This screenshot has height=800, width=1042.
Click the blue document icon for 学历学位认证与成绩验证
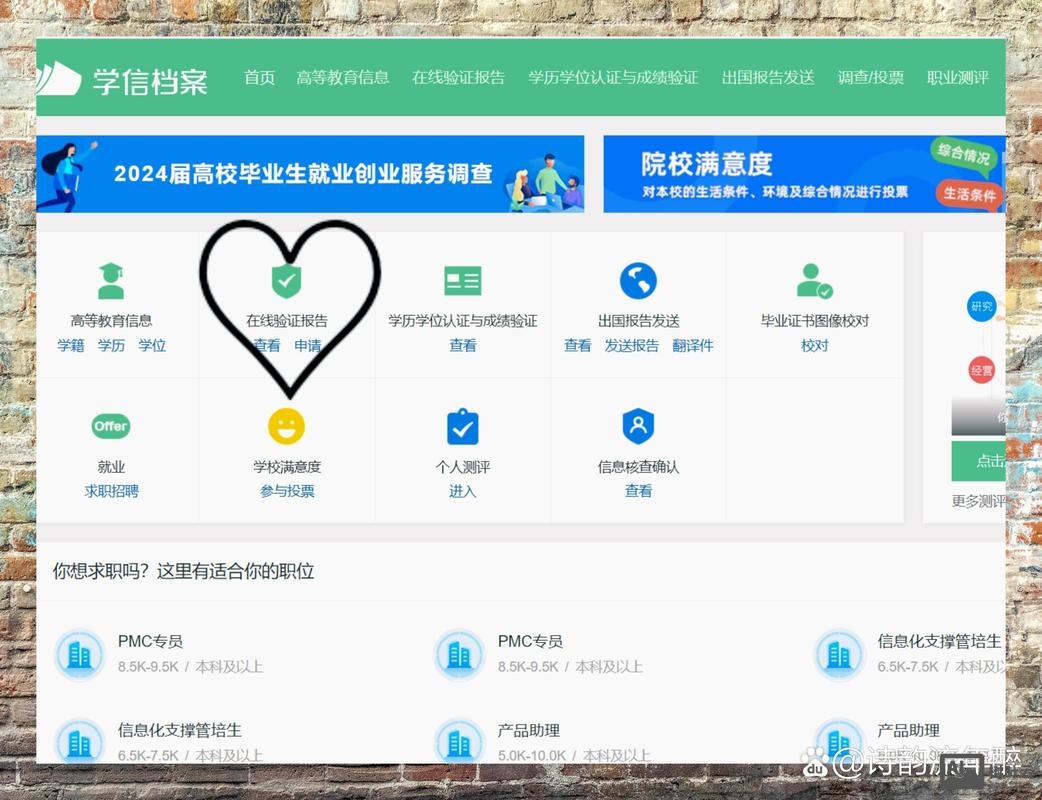pos(462,280)
